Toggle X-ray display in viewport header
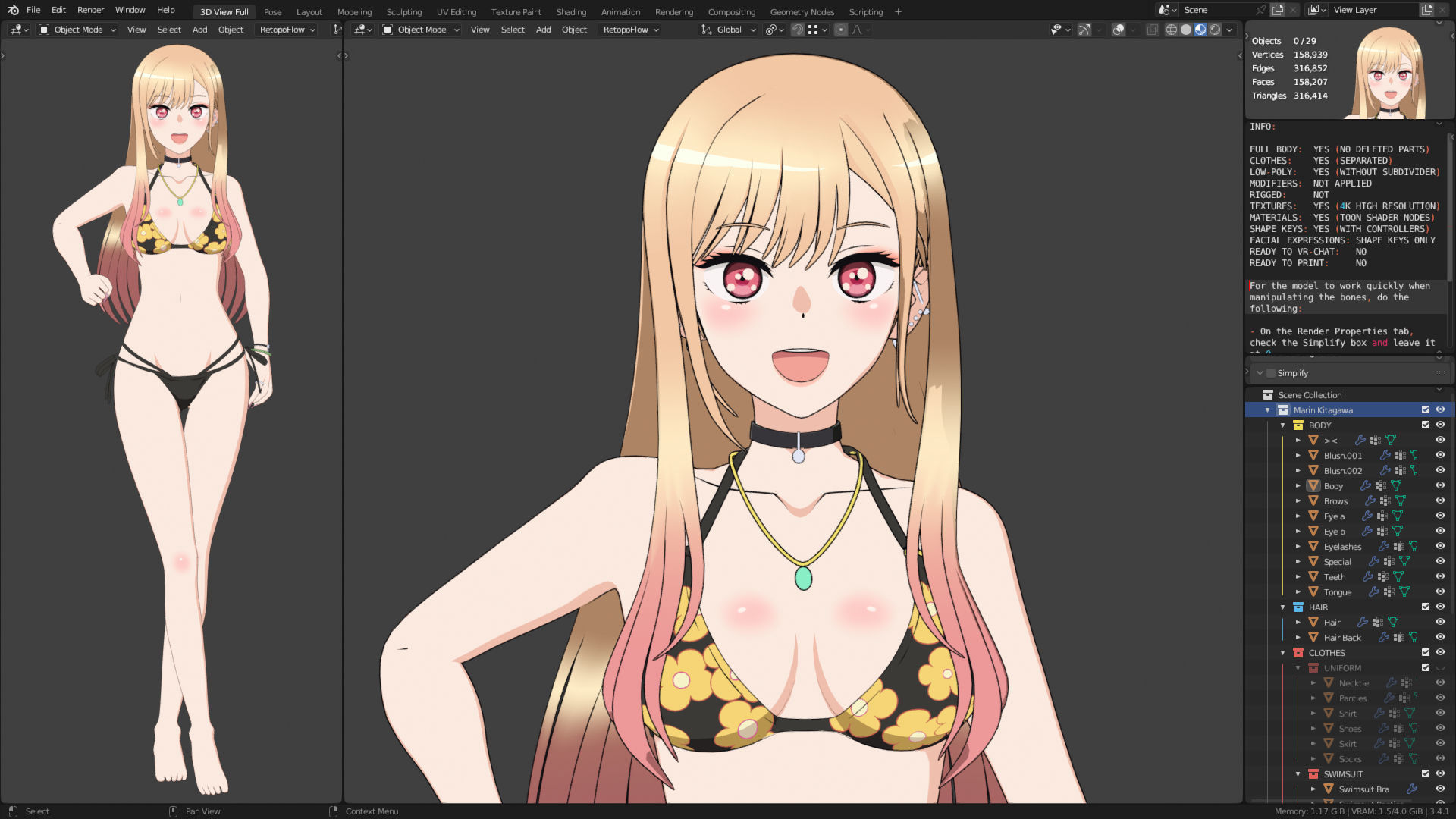This screenshot has height=819, width=1456. pyautogui.click(x=1152, y=30)
